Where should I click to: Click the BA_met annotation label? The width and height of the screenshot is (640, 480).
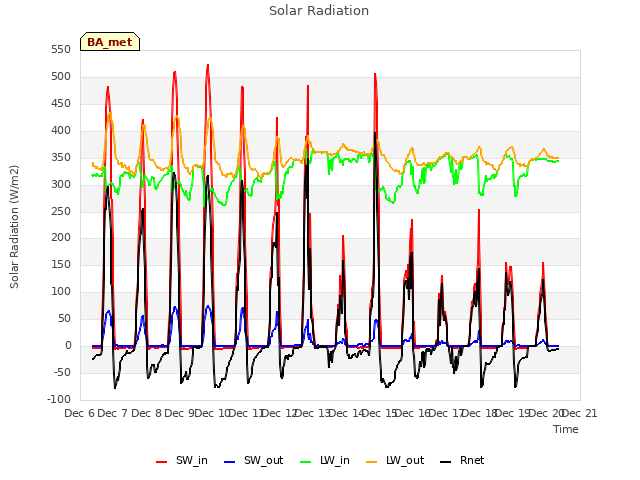pos(110,42)
